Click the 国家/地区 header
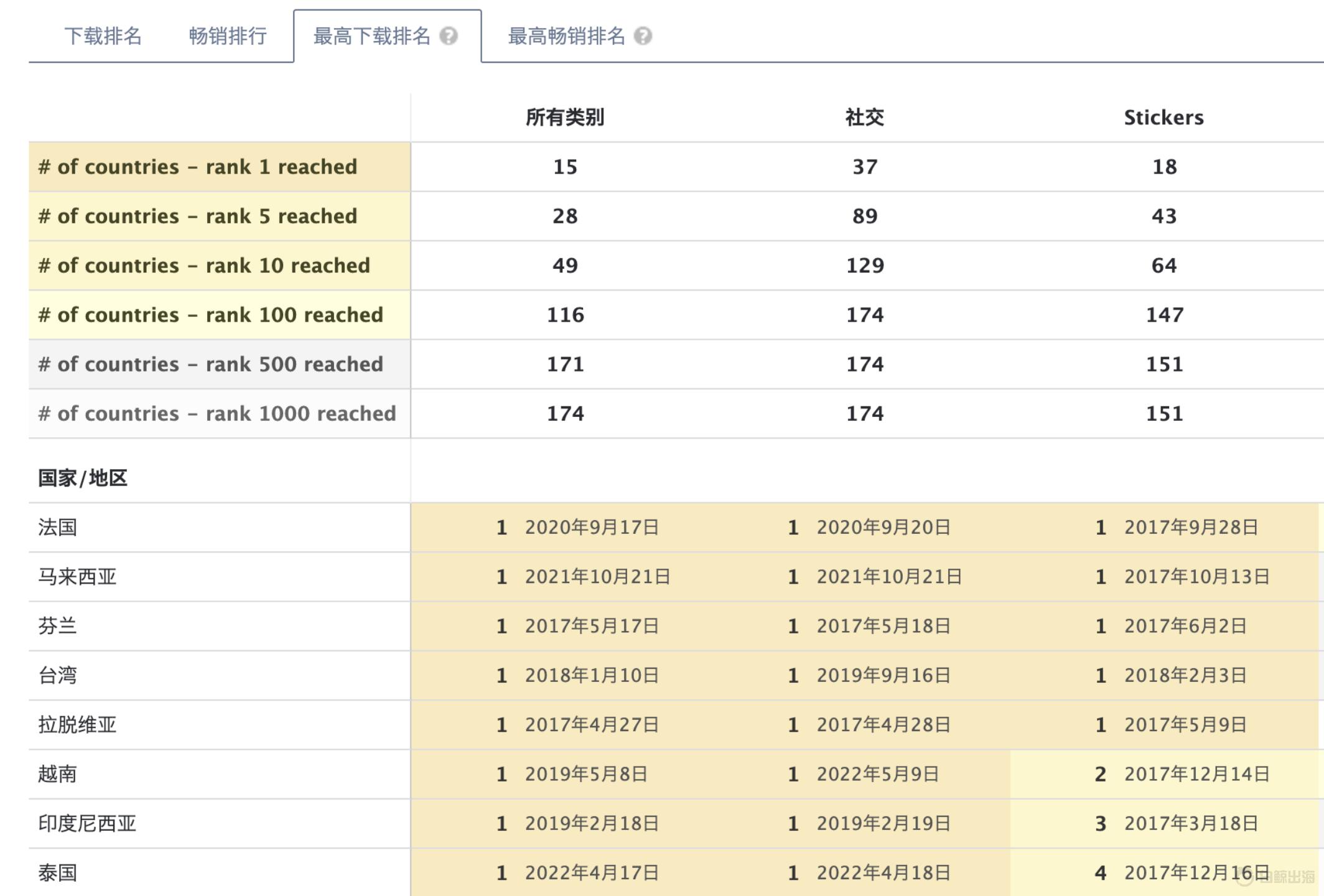 pos(83,478)
